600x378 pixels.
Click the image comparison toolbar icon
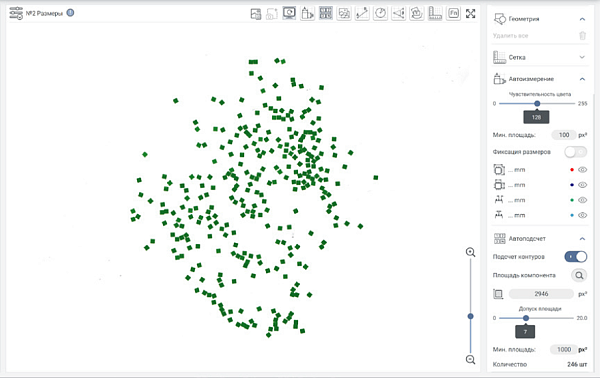(344, 14)
